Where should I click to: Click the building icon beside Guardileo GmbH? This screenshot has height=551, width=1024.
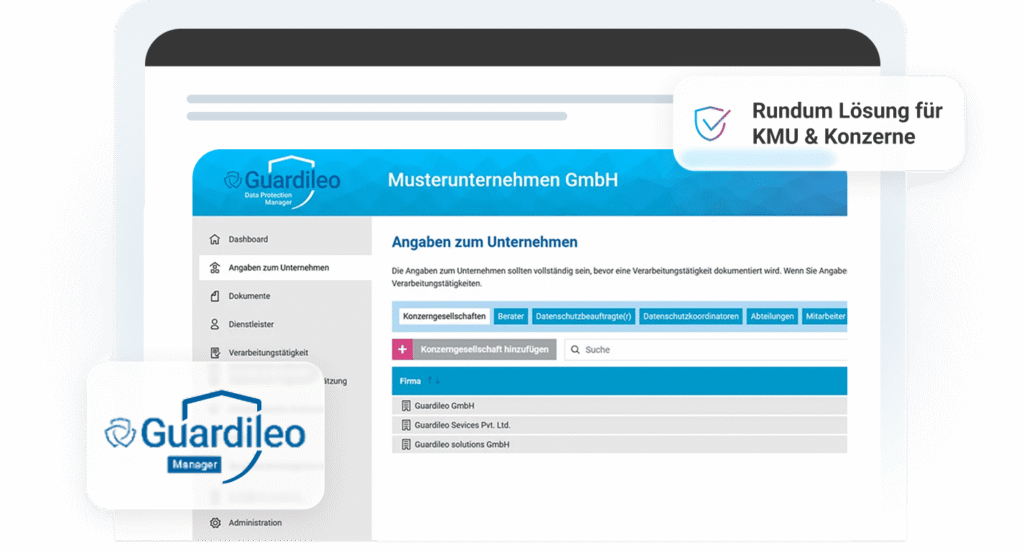[x=406, y=405]
